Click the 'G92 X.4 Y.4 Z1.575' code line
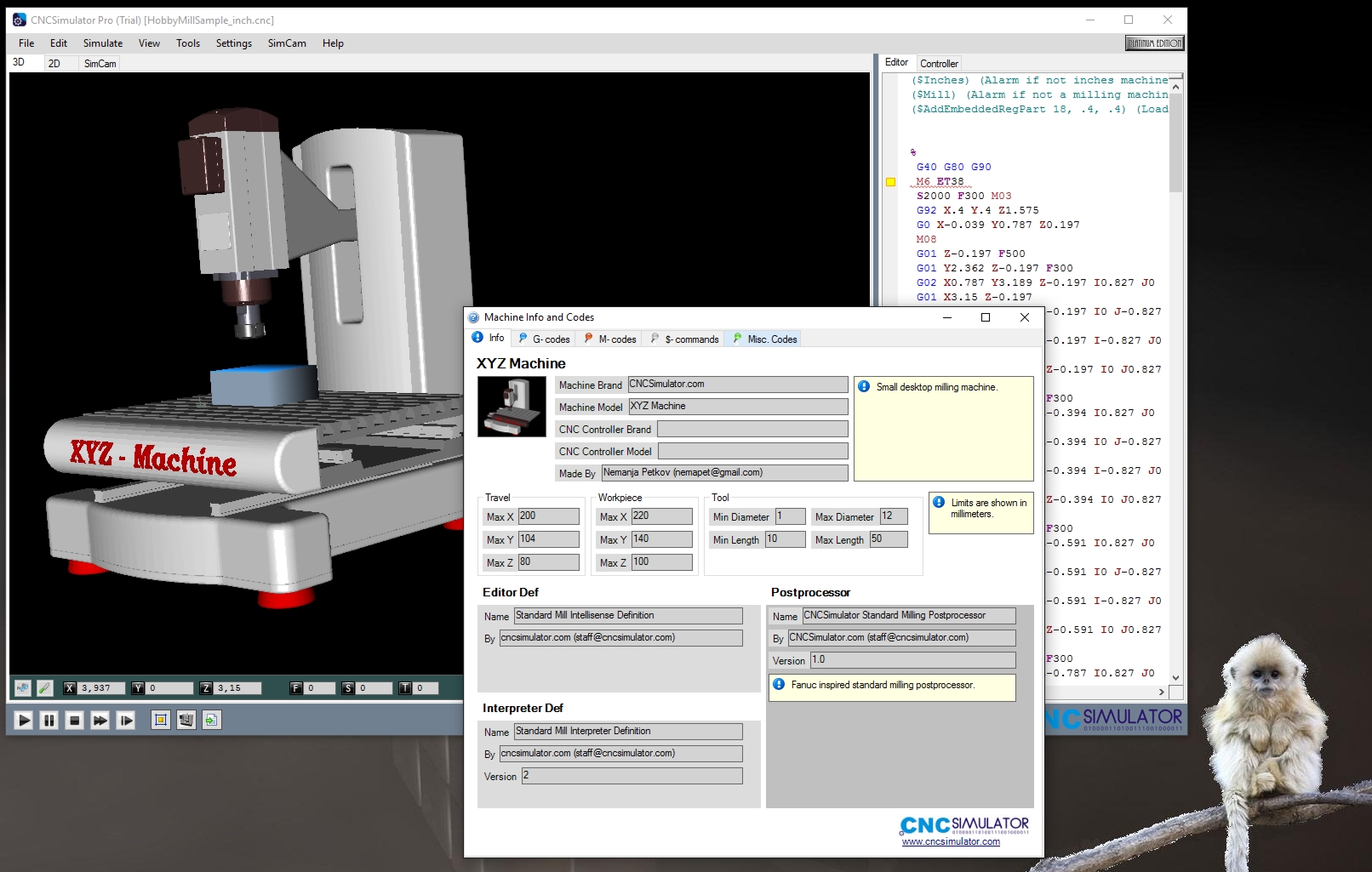Image resolution: width=1372 pixels, height=872 pixels. click(x=977, y=210)
